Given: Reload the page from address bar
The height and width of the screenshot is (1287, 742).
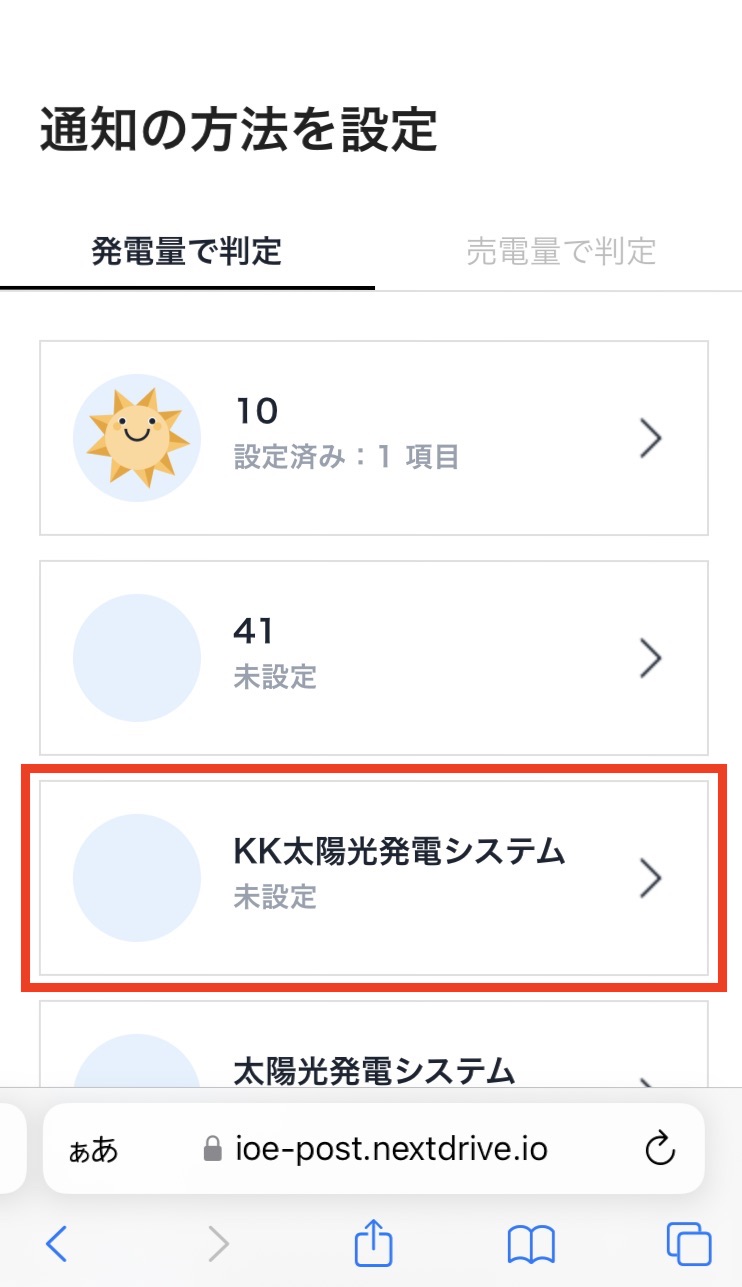Looking at the screenshot, I should pos(660,1150).
